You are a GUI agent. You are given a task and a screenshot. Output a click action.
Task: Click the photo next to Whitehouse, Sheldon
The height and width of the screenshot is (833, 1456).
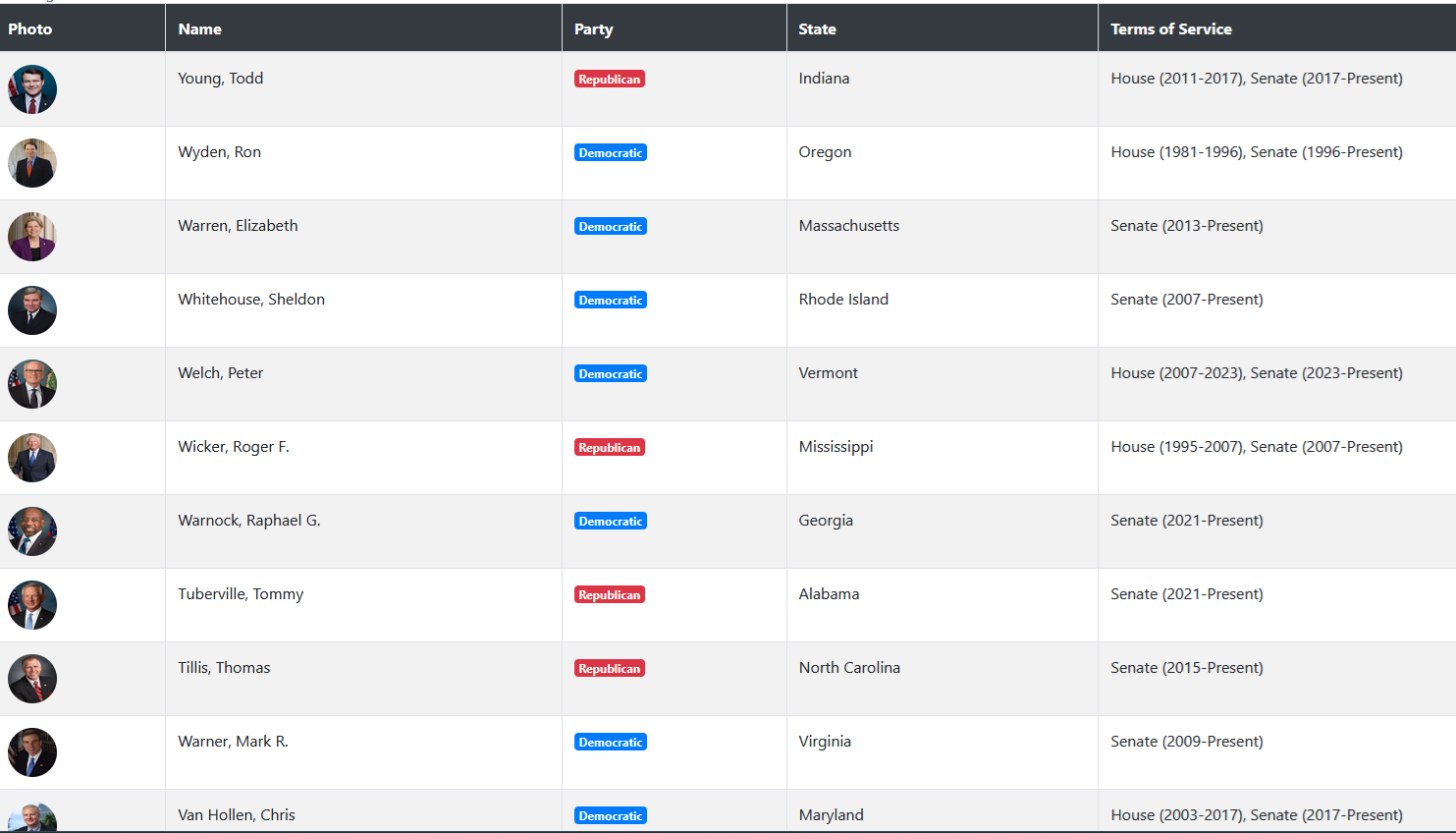pos(32,310)
